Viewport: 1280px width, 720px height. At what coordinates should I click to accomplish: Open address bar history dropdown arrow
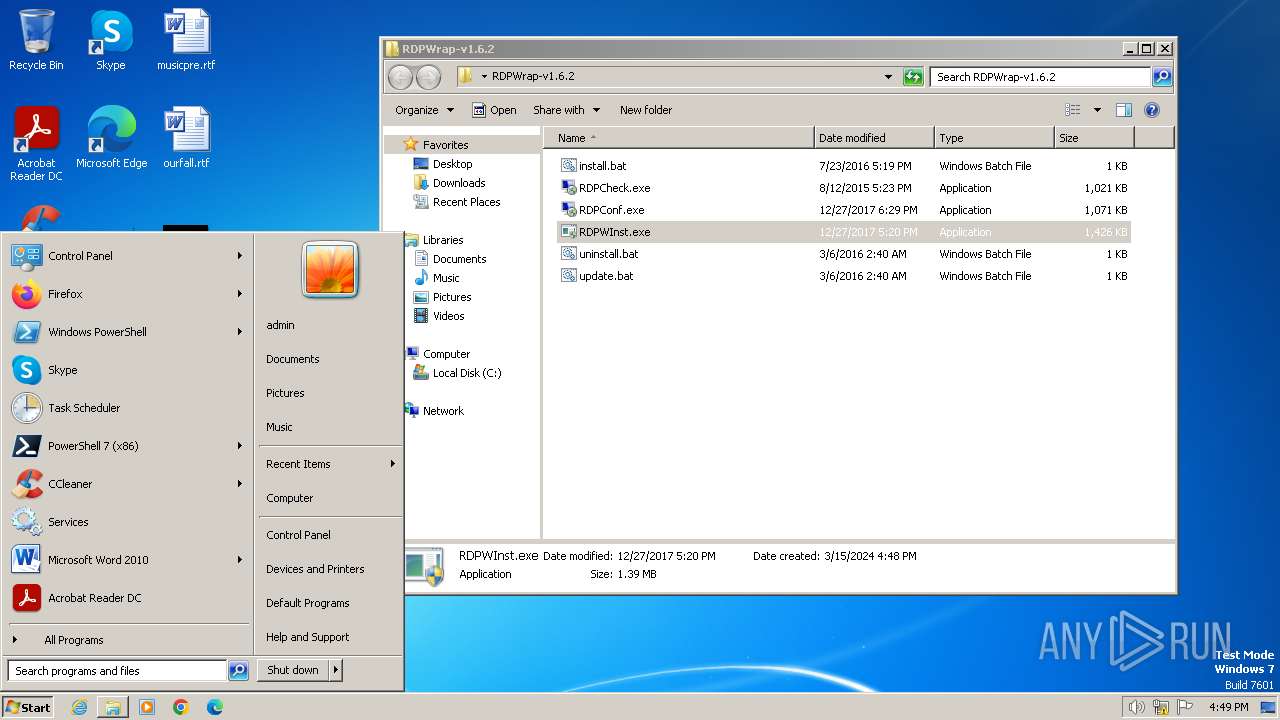[x=888, y=77]
